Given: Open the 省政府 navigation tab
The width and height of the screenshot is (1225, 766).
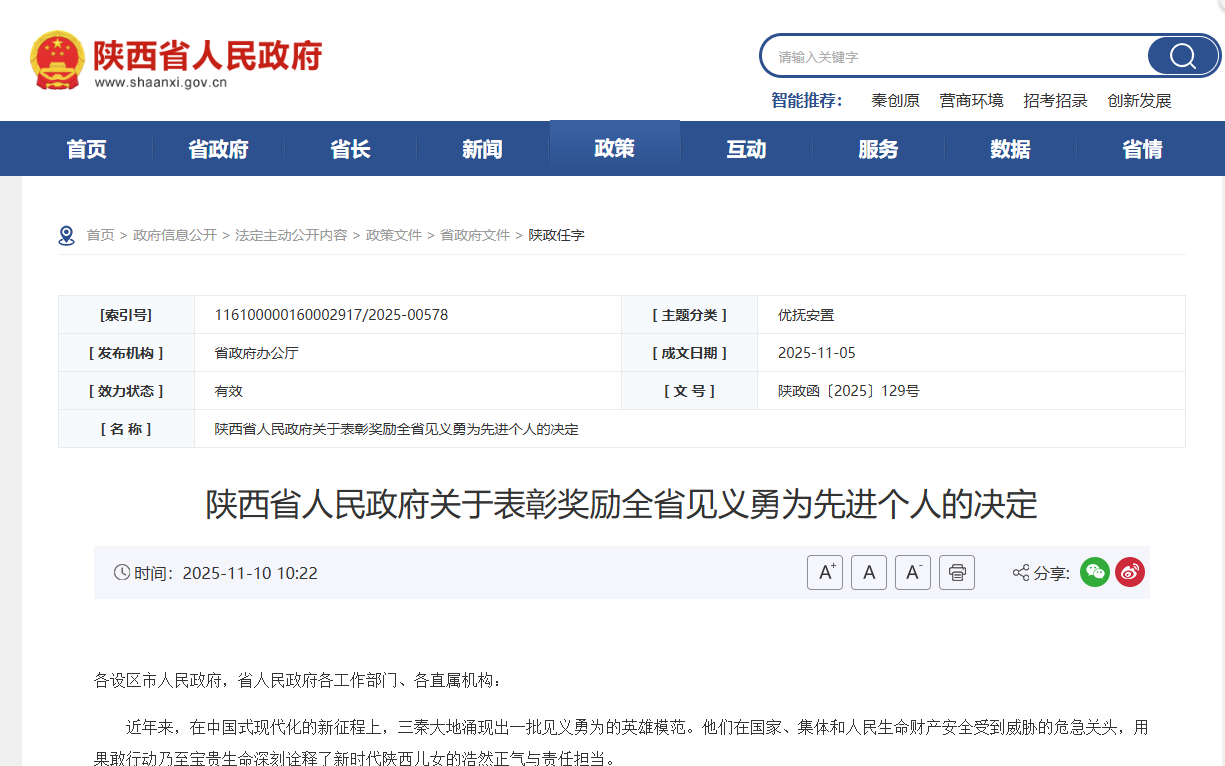Looking at the screenshot, I should pyautogui.click(x=218, y=149).
